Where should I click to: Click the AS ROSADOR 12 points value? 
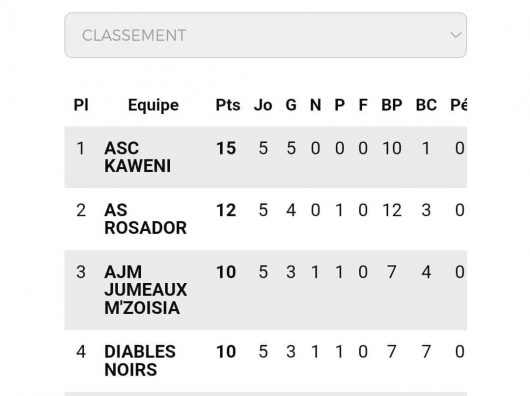click(x=226, y=210)
